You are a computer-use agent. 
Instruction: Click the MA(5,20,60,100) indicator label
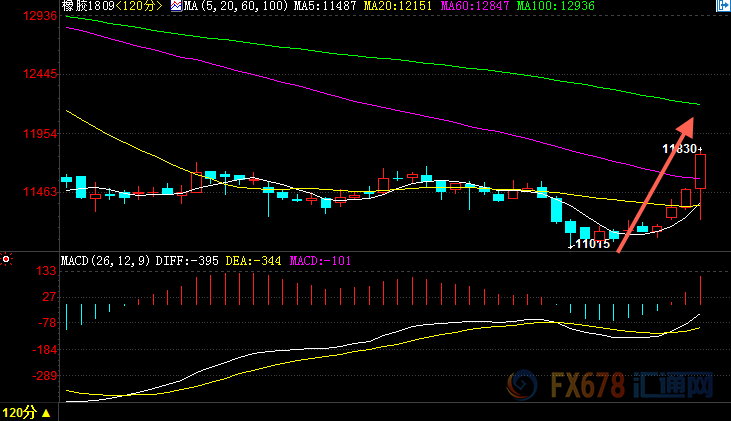236,6
